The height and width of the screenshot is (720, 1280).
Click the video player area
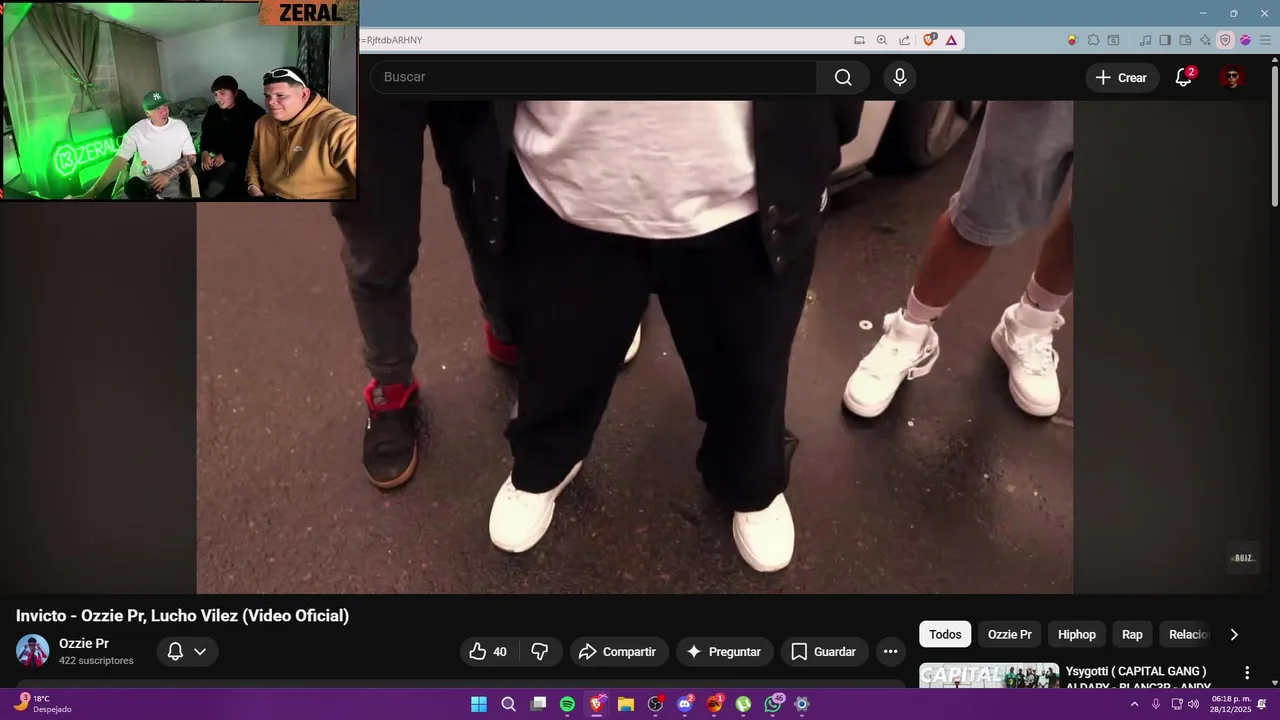tap(635, 347)
